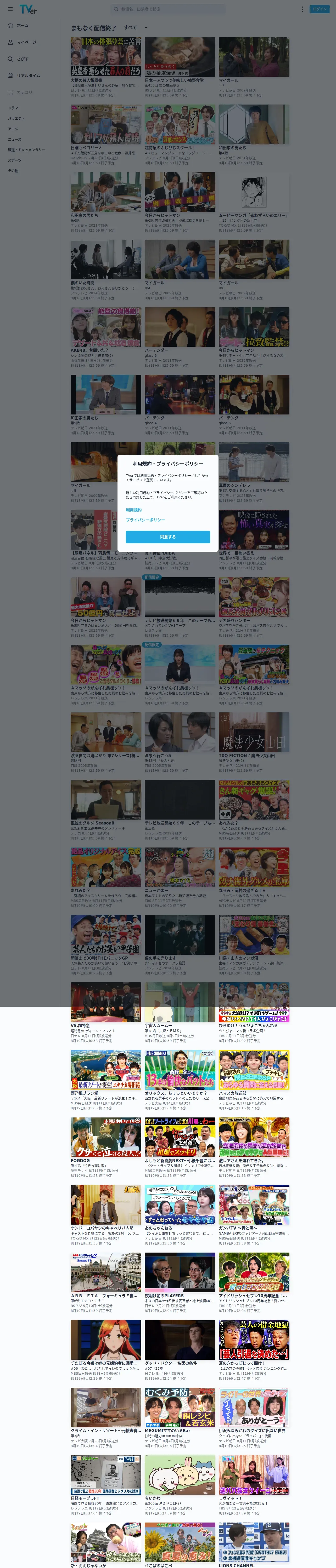
Task: Open FOGDOG thumbnail
Action: pyautogui.click(x=105, y=1138)
